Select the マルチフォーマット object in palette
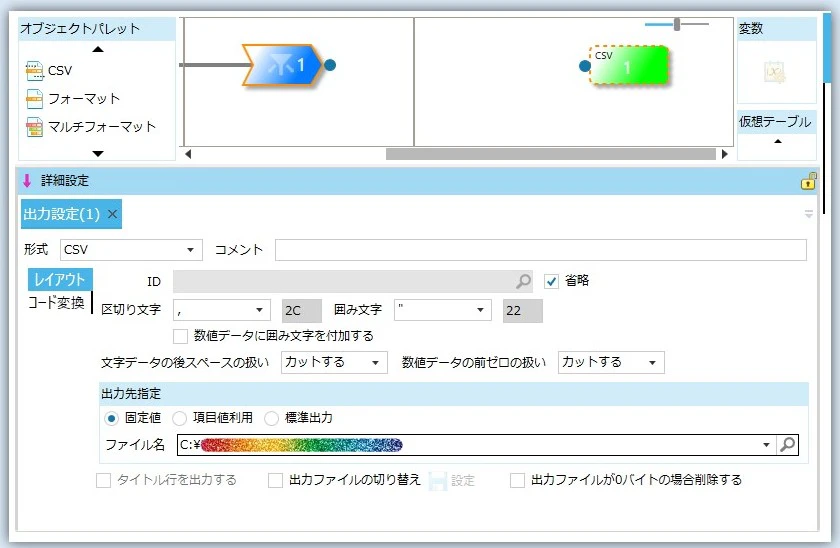The image size is (840, 548). (91, 127)
